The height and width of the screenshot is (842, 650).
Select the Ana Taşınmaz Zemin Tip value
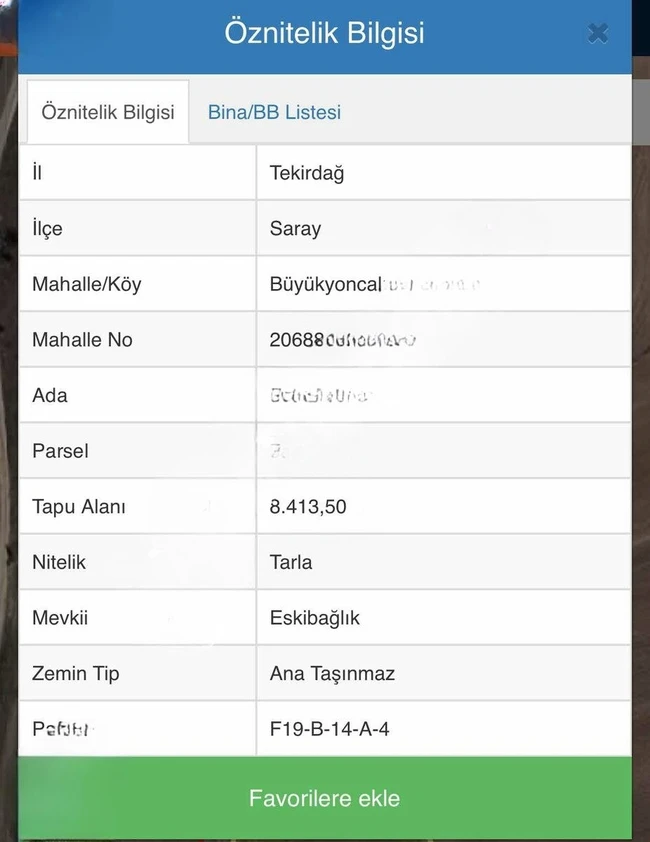(x=332, y=673)
